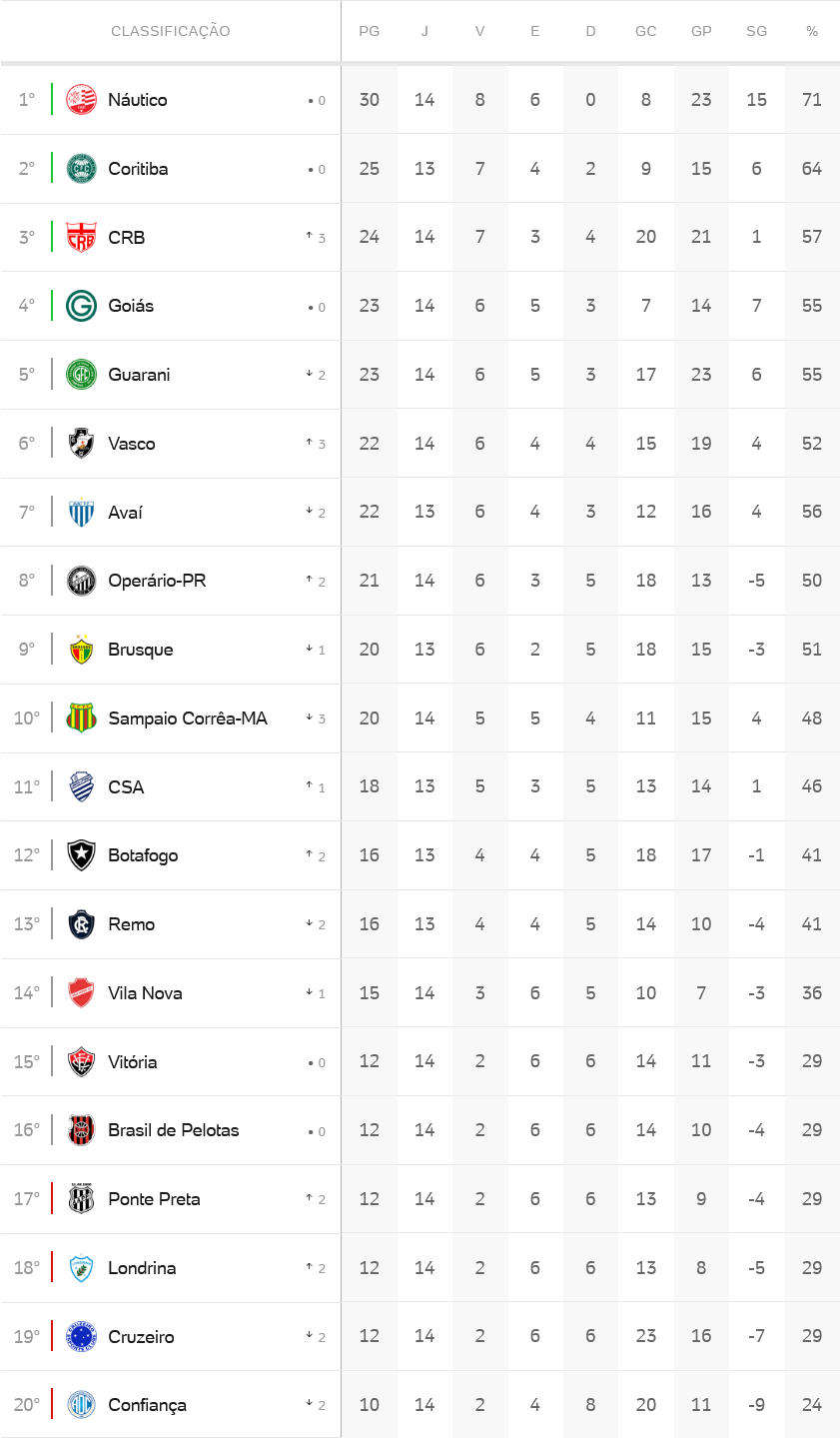
Task: Click the Cruzeiro blue crest
Action: [x=81, y=1337]
